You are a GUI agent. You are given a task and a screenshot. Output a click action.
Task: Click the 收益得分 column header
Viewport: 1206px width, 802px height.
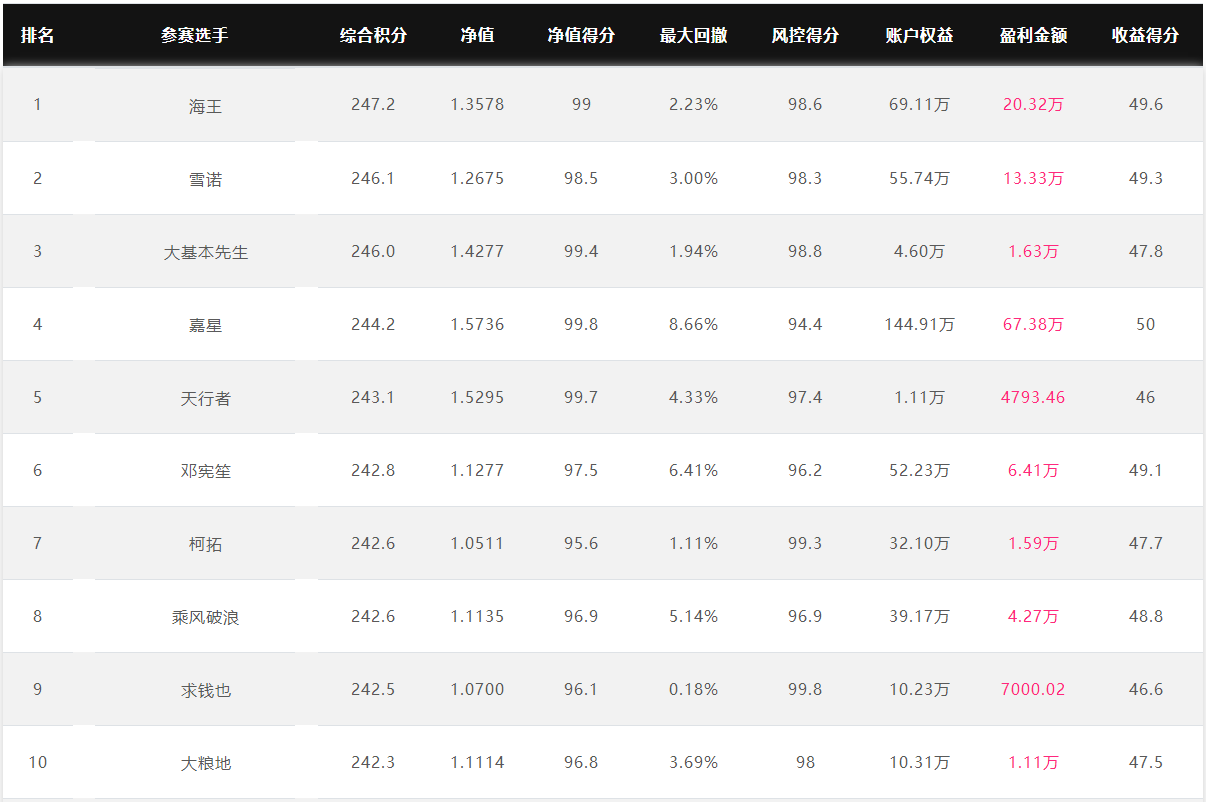pyautogui.click(x=1145, y=35)
